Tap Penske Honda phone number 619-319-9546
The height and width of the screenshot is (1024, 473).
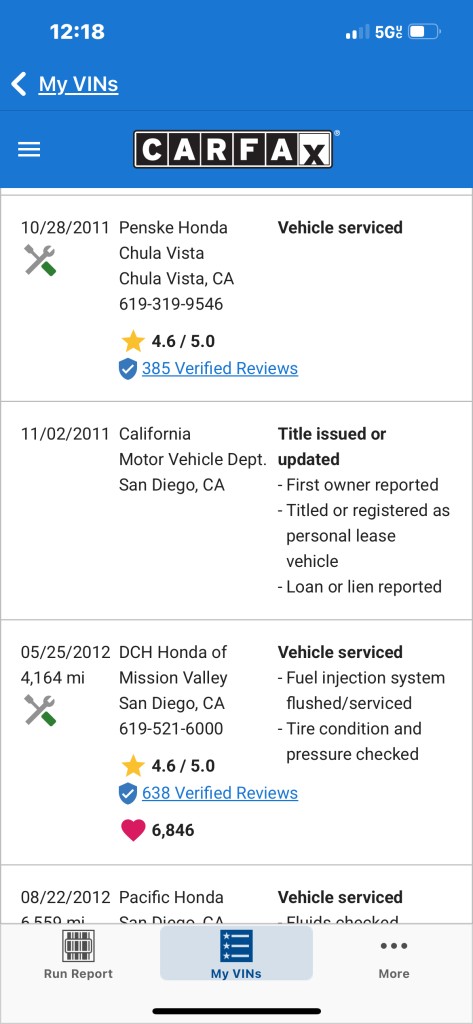click(x=171, y=304)
